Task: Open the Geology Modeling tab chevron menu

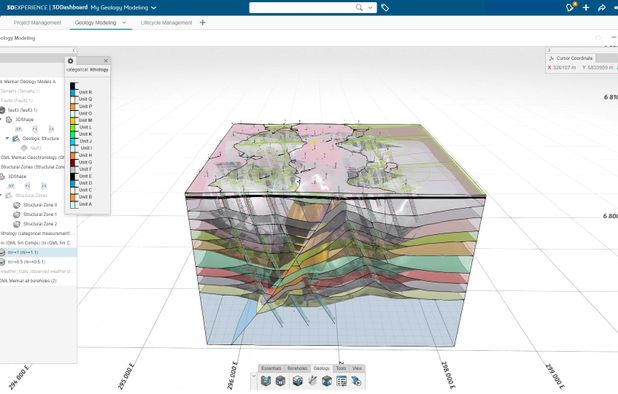Action: [124, 23]
